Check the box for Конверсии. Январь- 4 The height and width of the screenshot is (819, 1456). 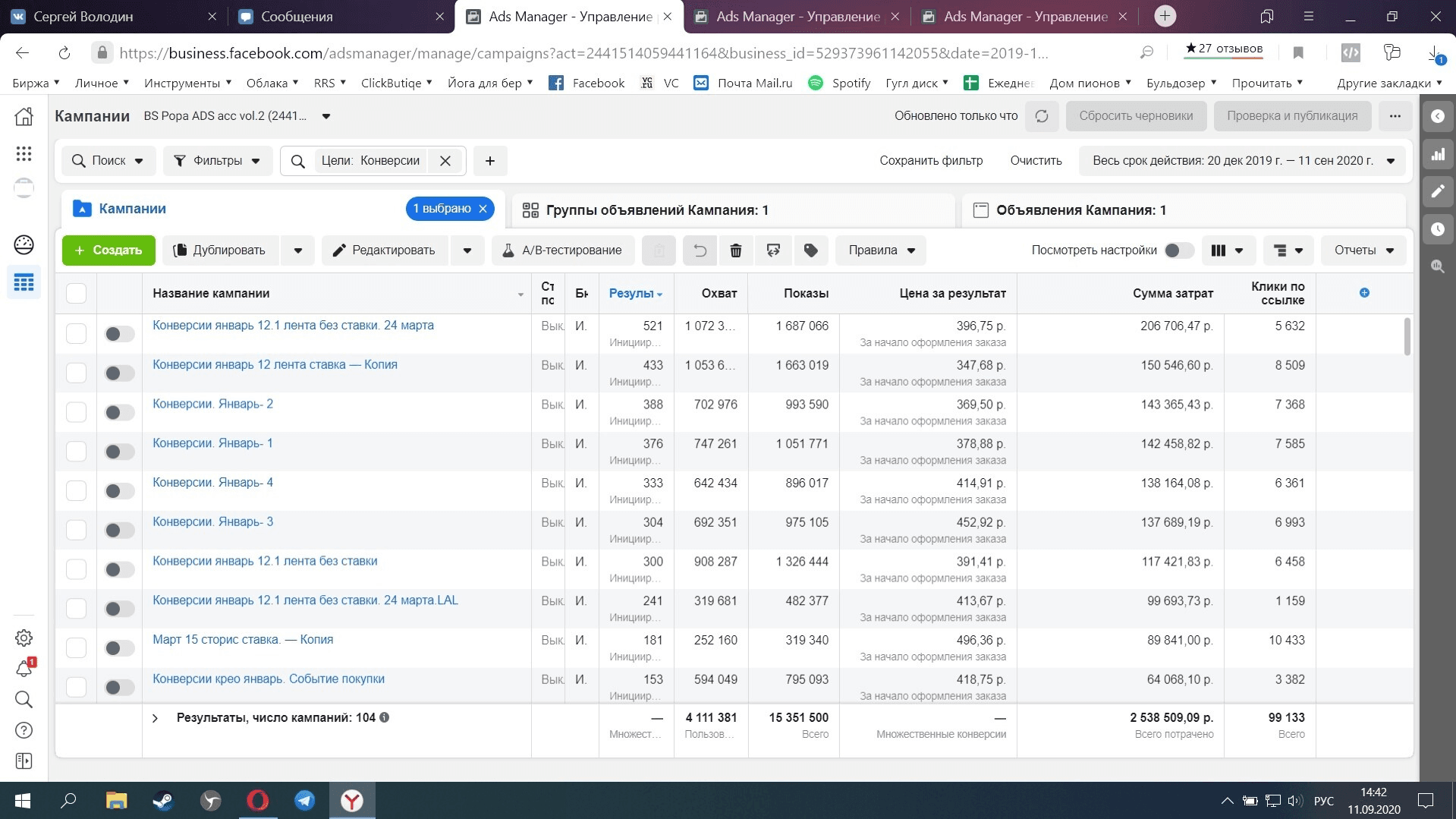click(76, 490)
